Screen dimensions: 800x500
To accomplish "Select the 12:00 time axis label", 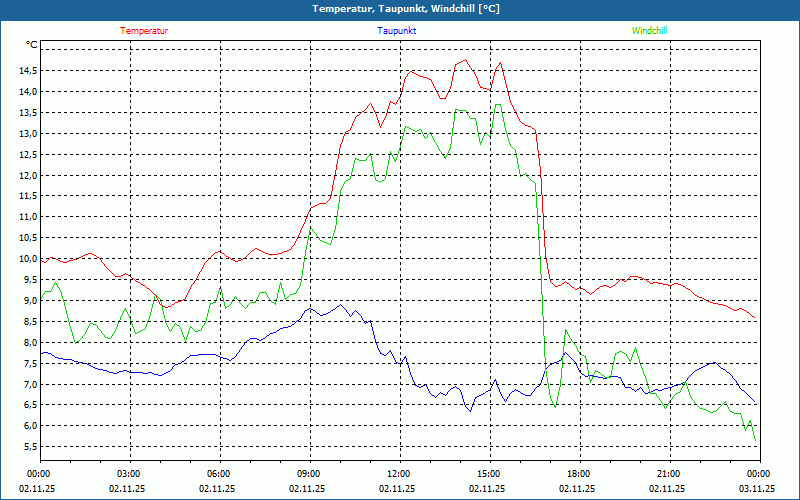I will coord(398,474).
